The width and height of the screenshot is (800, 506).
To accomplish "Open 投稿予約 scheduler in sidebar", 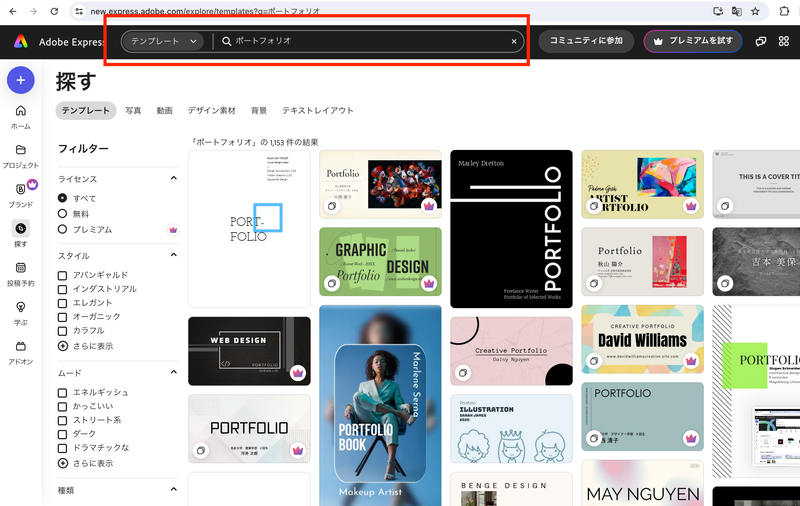I will coord(20,274).
